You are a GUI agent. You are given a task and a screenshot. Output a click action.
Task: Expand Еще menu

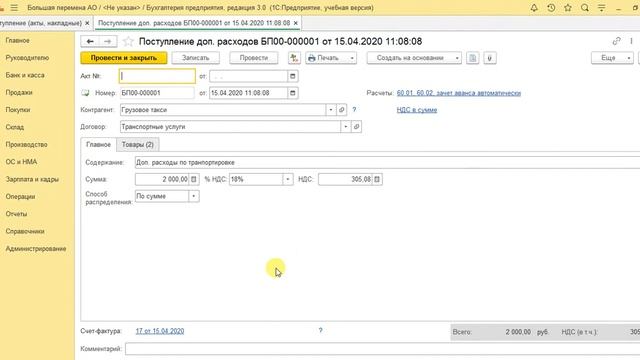(612, 58)
